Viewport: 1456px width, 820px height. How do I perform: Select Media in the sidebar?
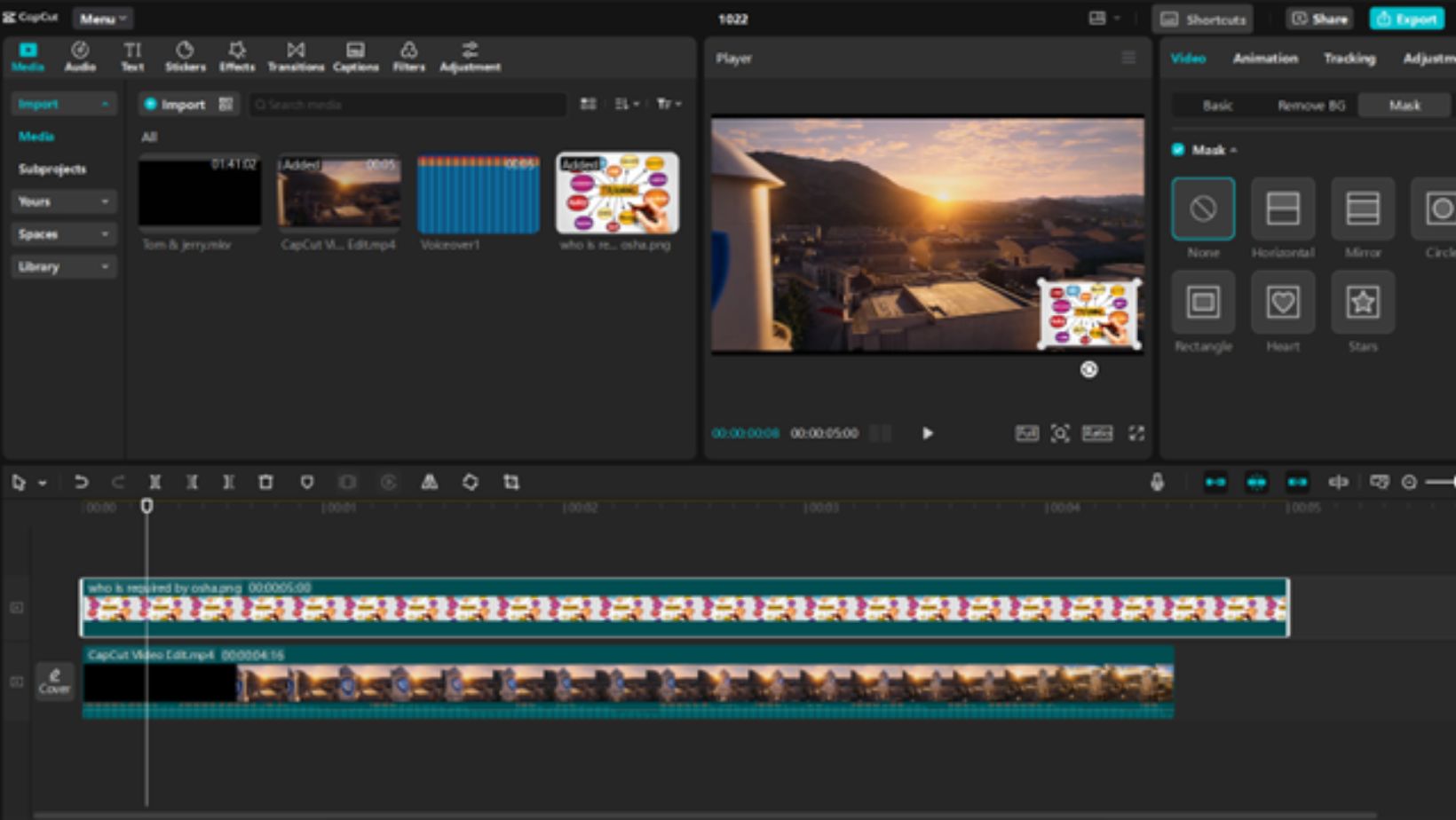click(36, 136)
